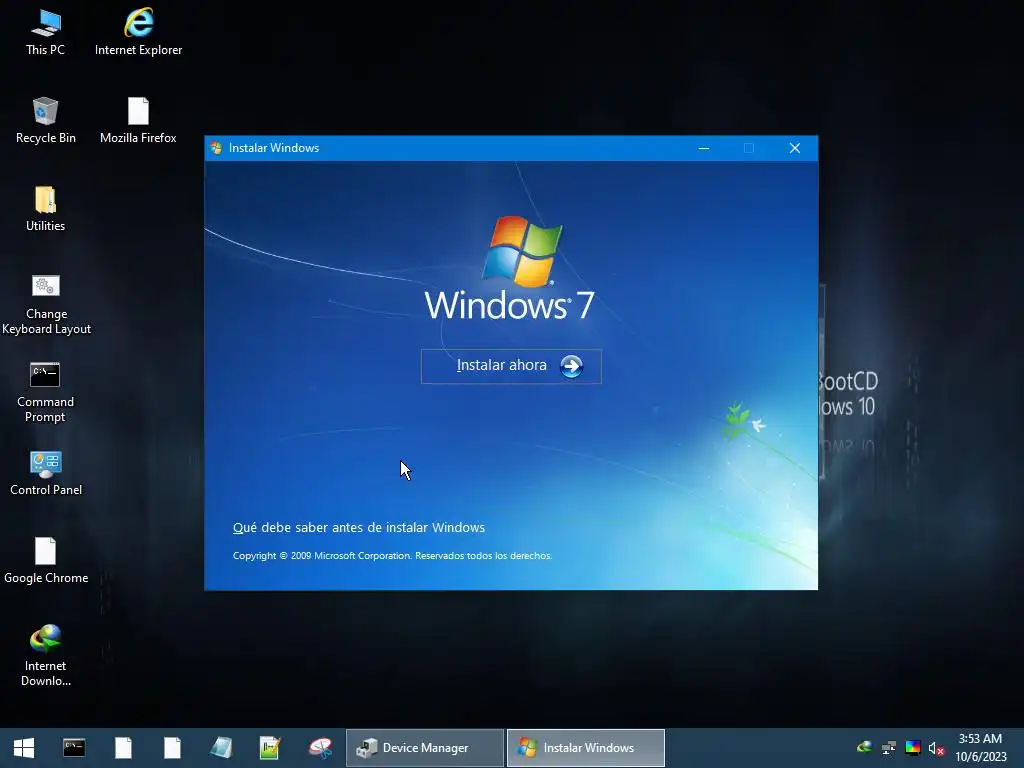1024x768 pixels.
Task: Click the scissors snipping icon in taskbar
Action: 320,748
